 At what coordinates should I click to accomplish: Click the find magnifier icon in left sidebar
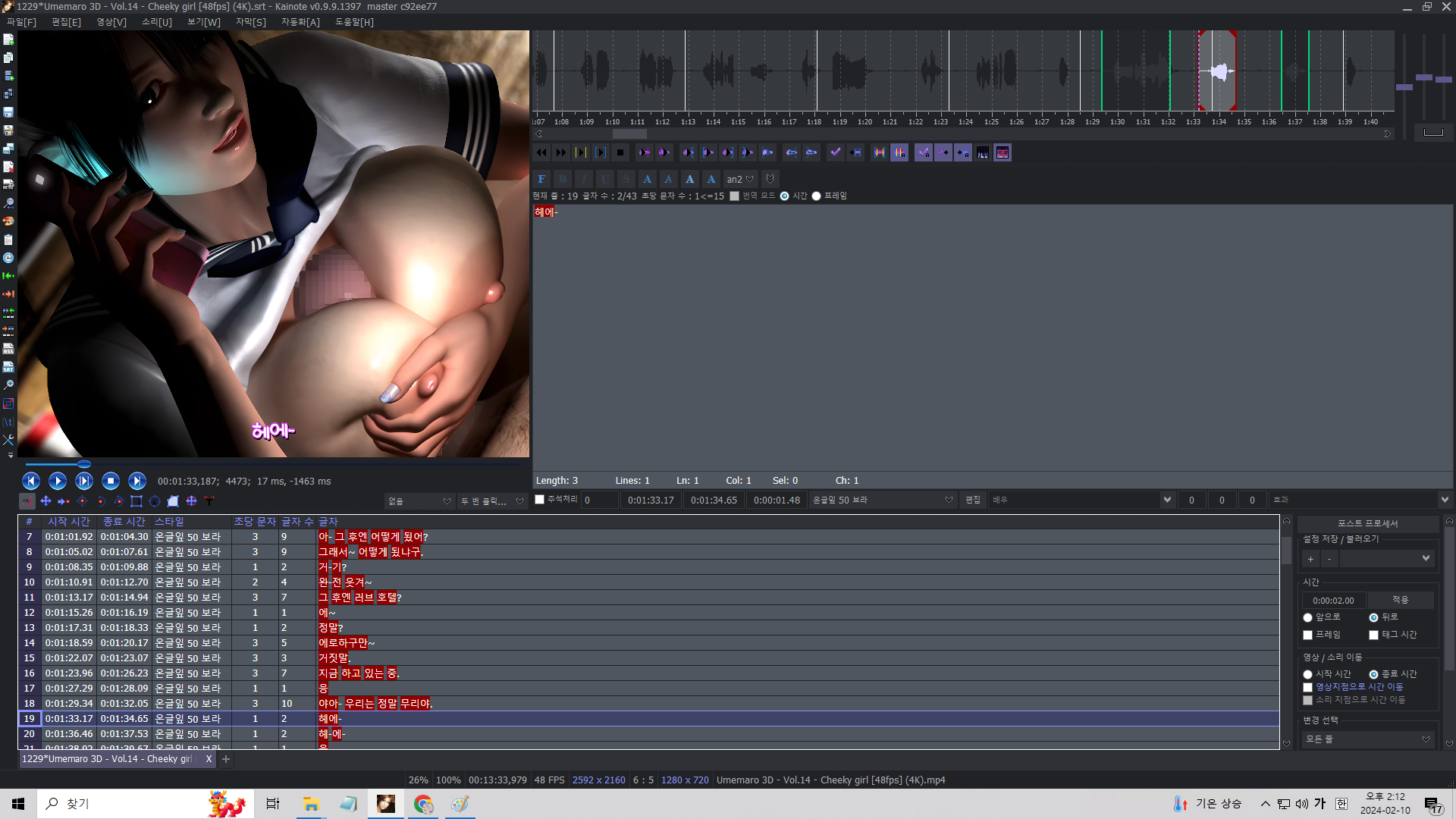[x=8, y=203]
